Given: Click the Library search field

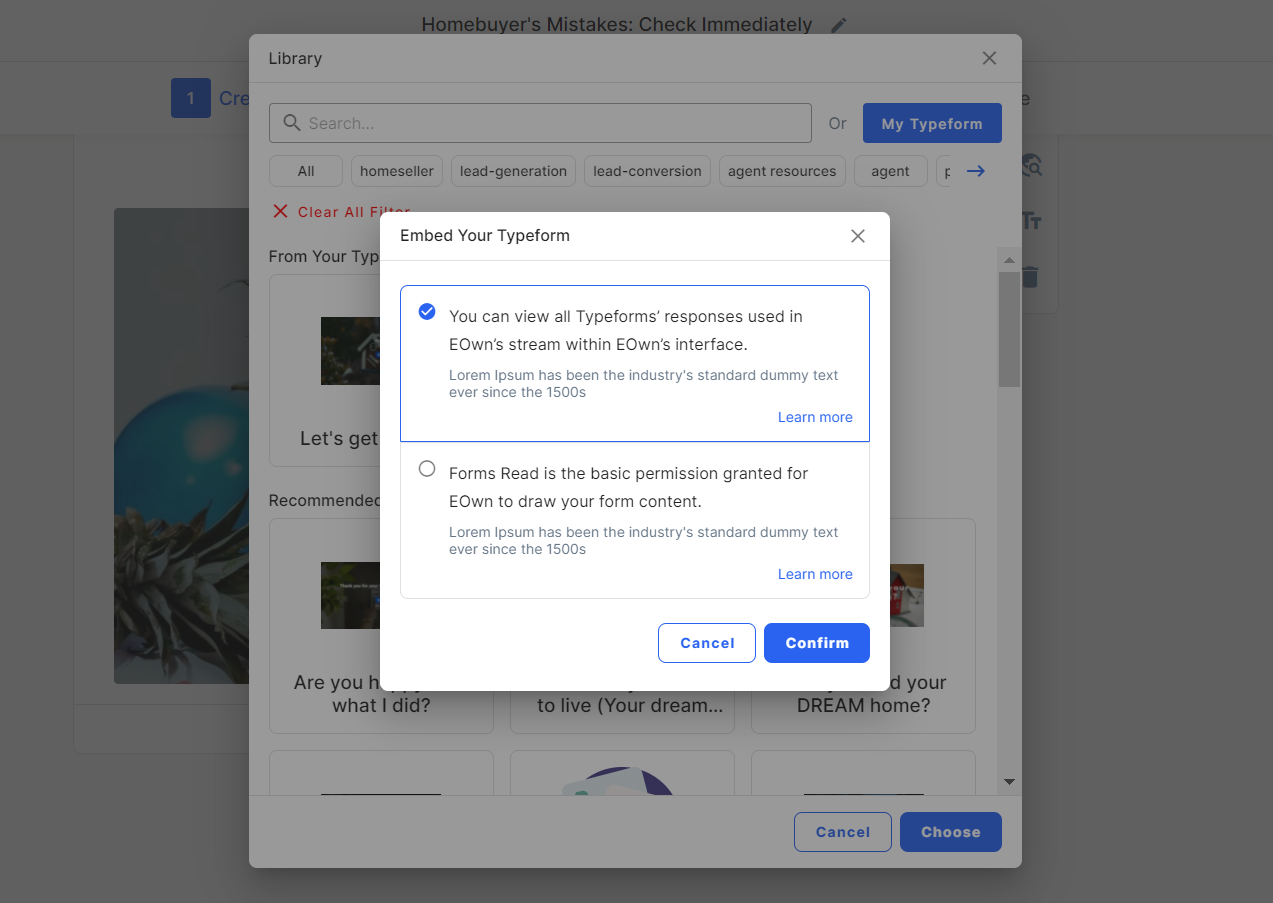Looking at the screenshot, I should click(540, 123).
